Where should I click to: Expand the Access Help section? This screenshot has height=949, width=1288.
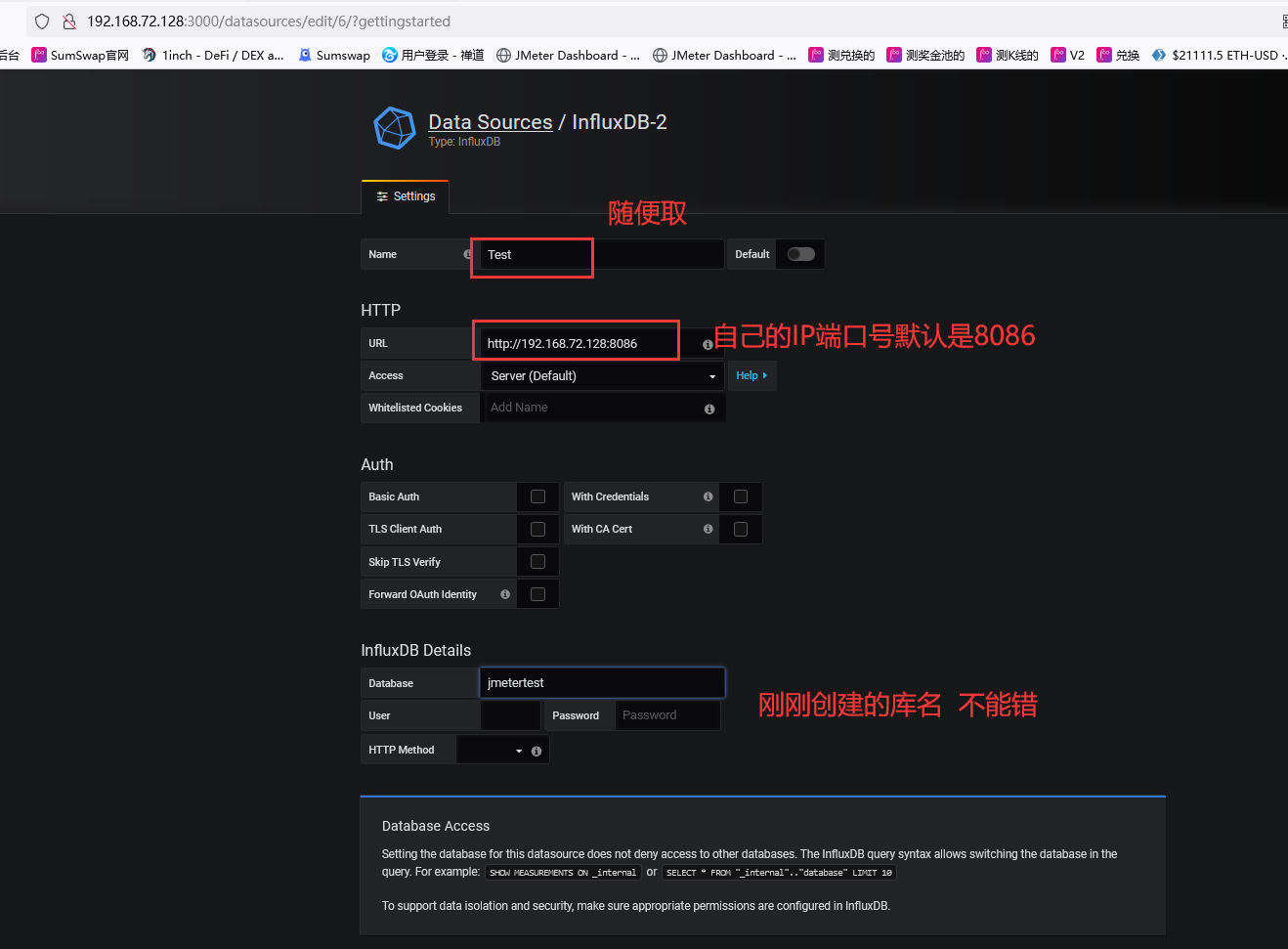click(x=751, y=376)
